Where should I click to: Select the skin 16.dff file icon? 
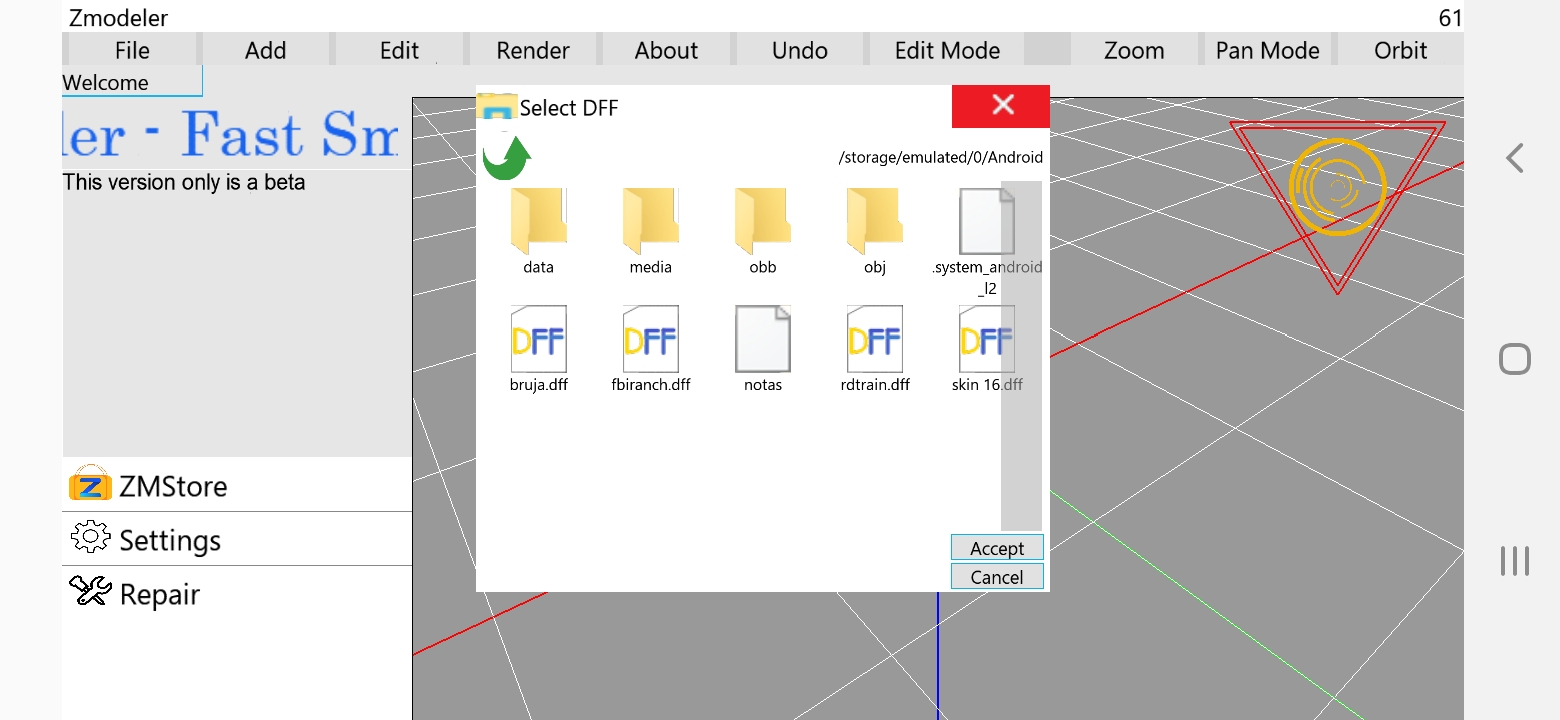click(x=987, y=339)
